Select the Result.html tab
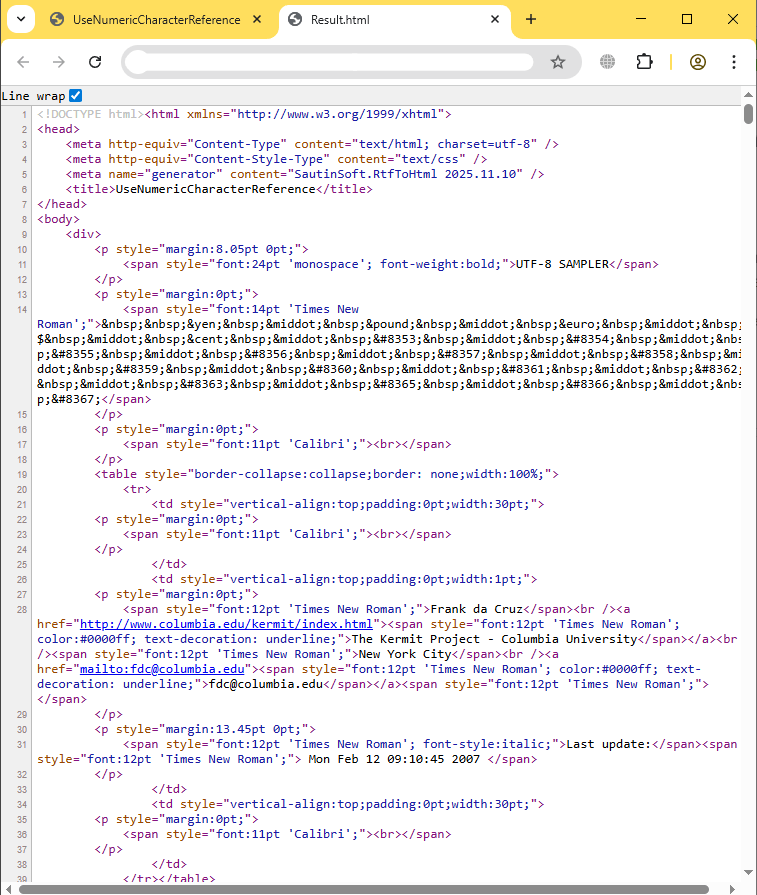Image resolution: width=757 pixels, height=895 pixels. pos(394,20)
